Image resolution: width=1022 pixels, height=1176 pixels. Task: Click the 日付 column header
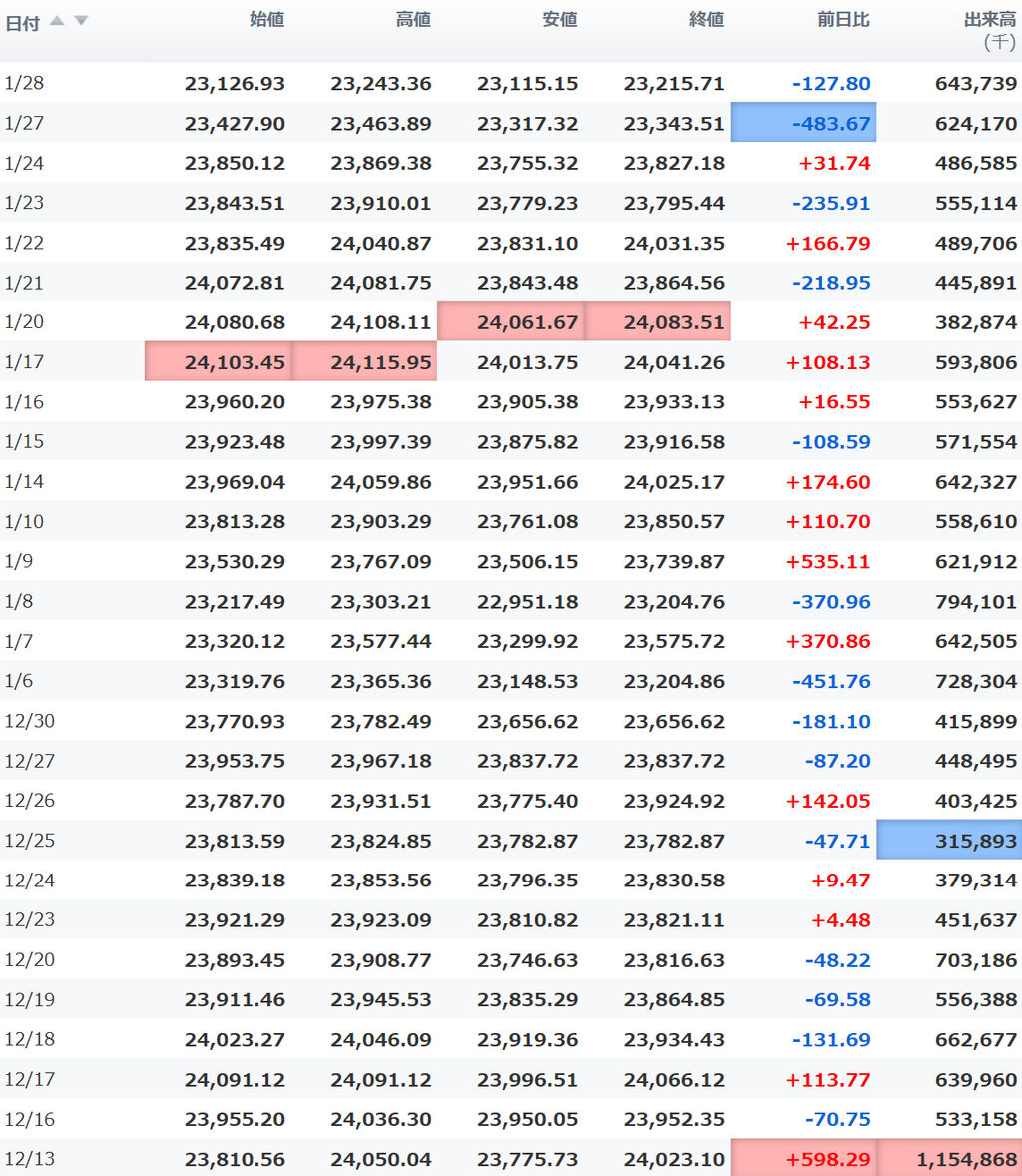23,23
